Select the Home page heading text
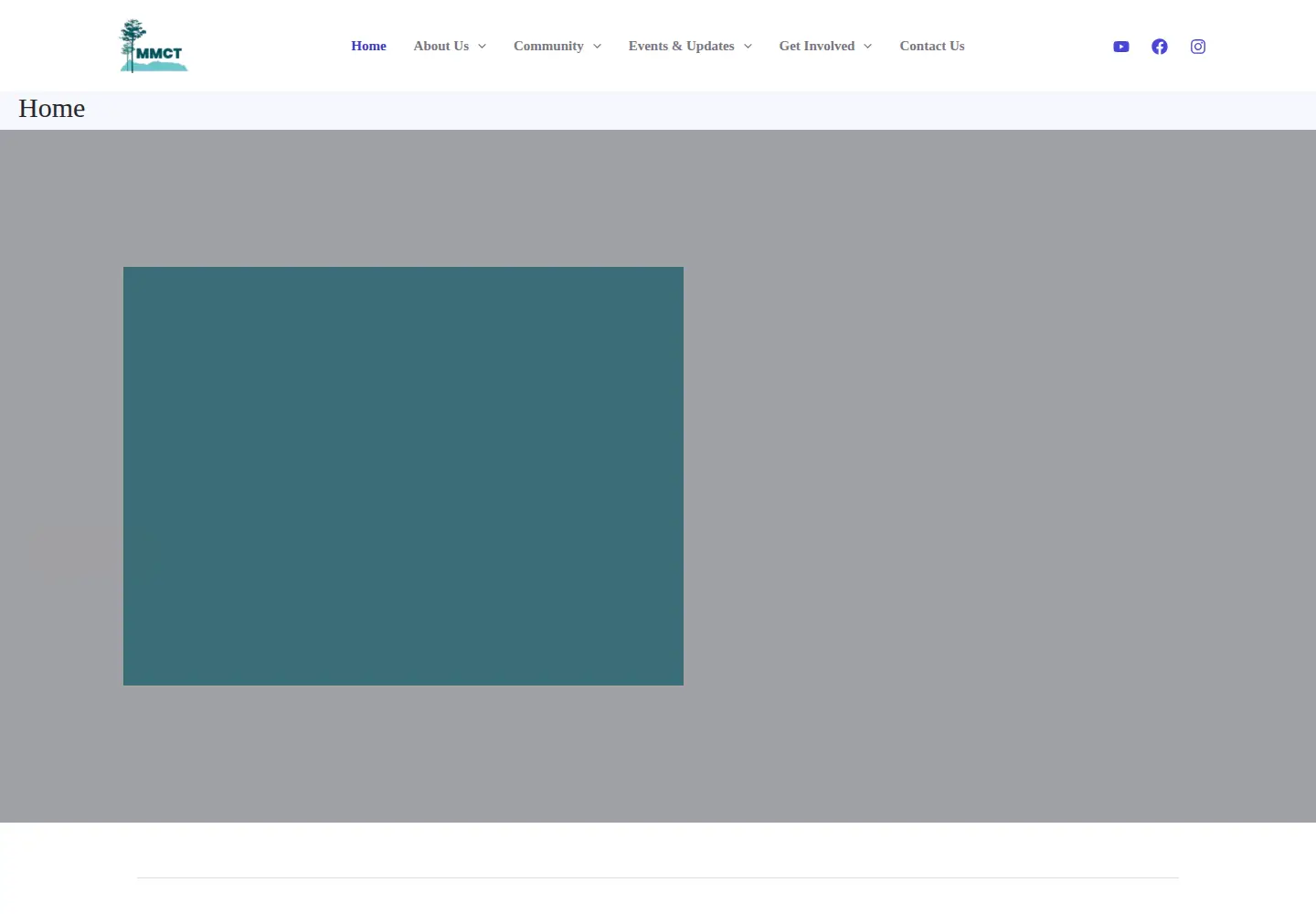Screen dimensions: 1316x914 coord(52,109)
